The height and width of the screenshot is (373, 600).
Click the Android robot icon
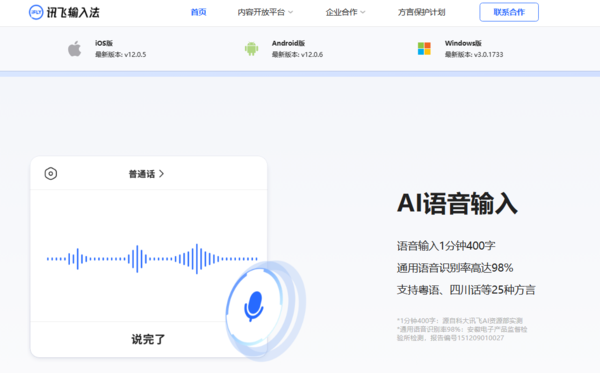251,49
